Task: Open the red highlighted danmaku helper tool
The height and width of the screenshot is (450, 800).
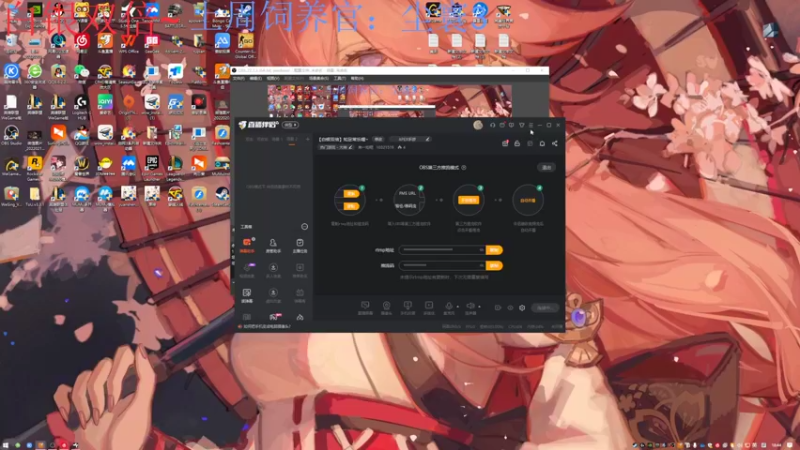Action: 247,245
